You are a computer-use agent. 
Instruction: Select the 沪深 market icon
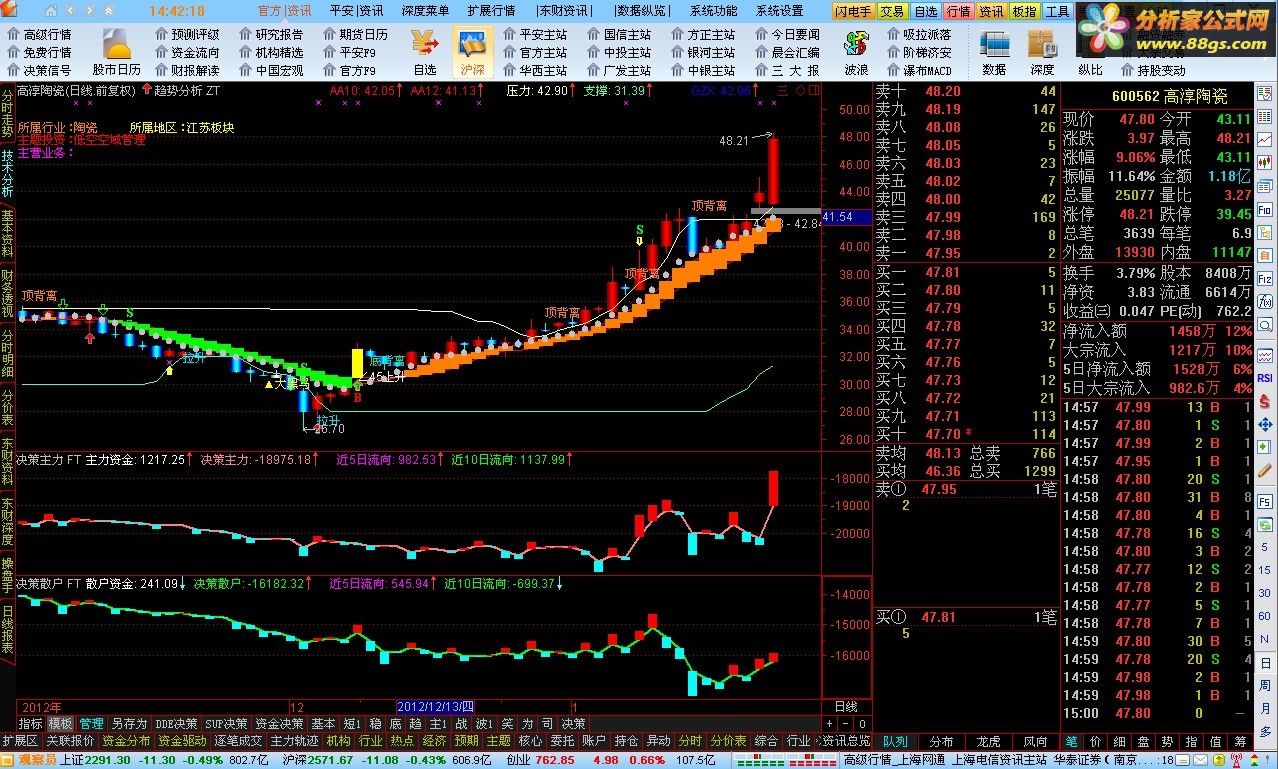point(473,52)
